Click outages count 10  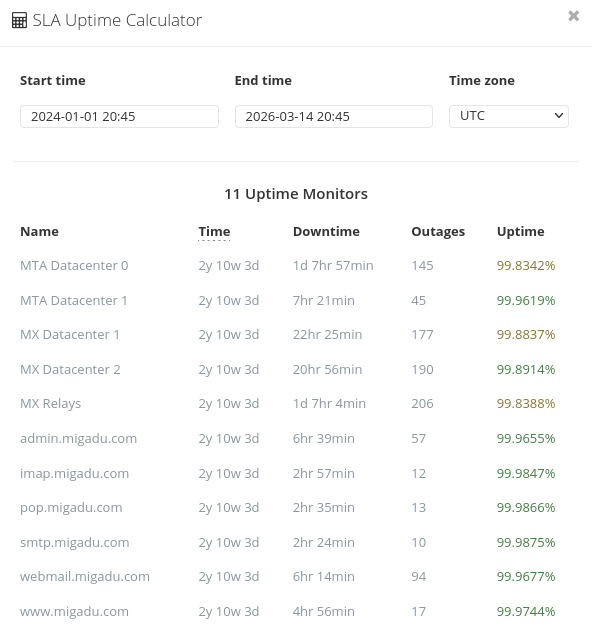419,542
